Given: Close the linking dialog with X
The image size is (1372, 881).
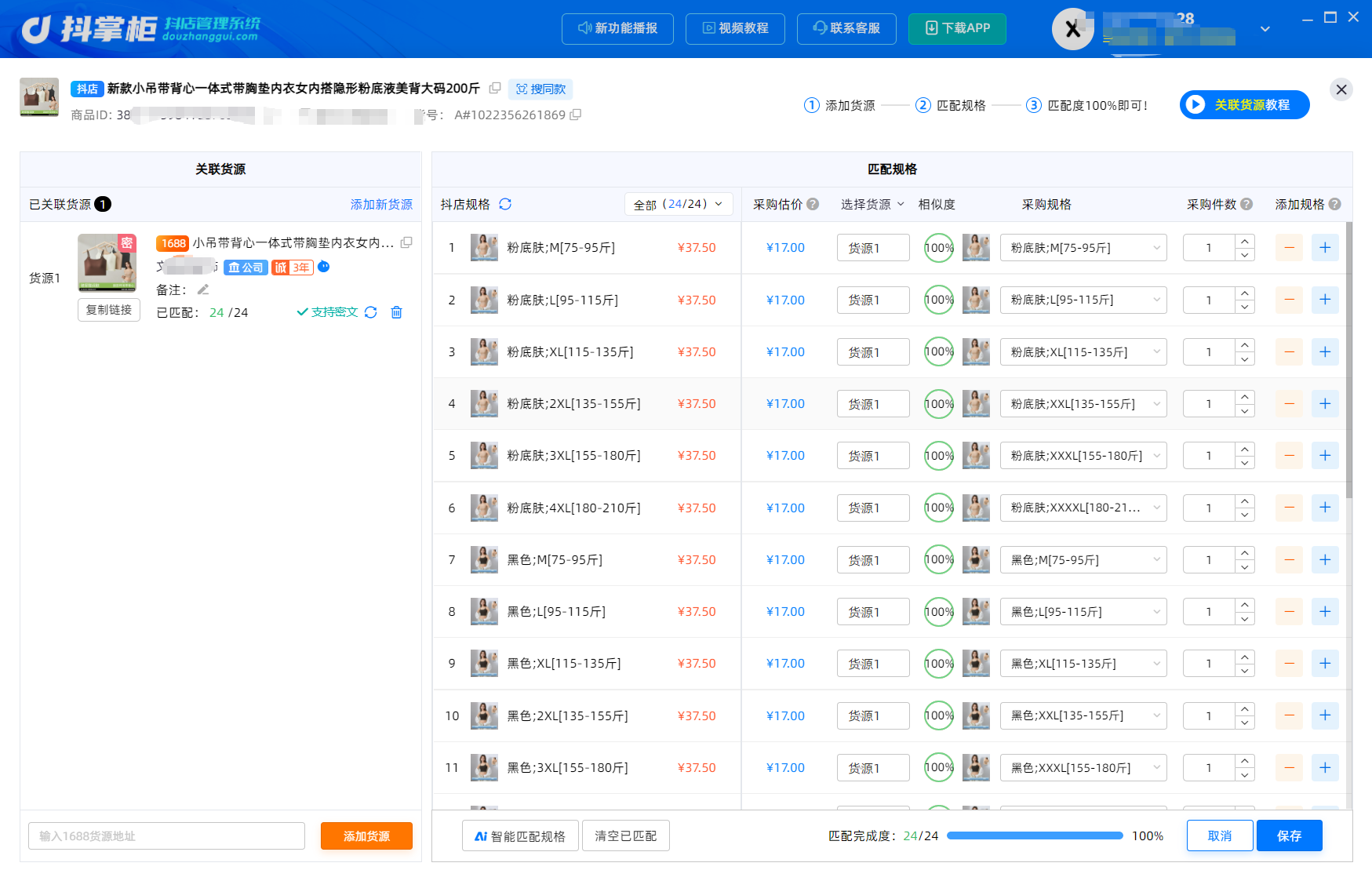Looking at the screenshot, I should [x=1341, y=89].
